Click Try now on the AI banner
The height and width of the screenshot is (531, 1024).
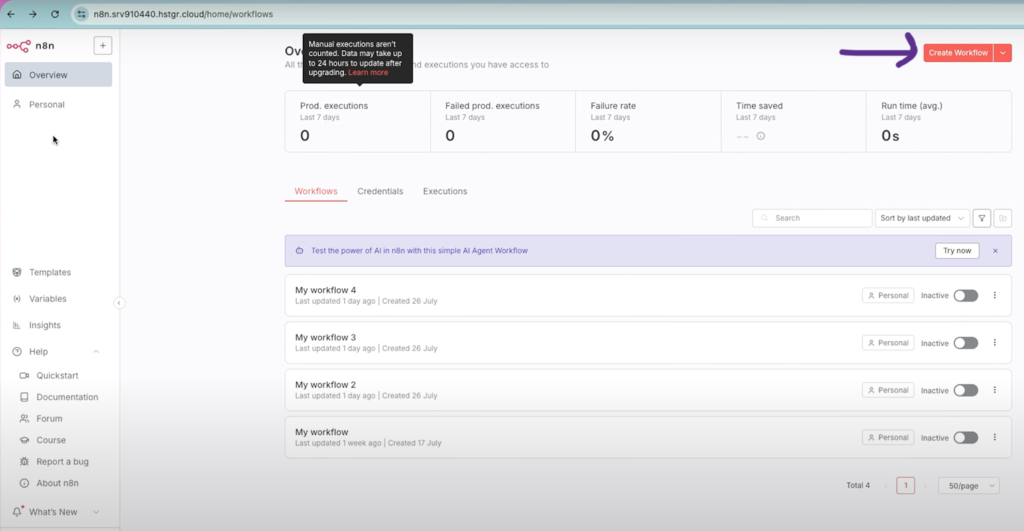click(957, 251)
